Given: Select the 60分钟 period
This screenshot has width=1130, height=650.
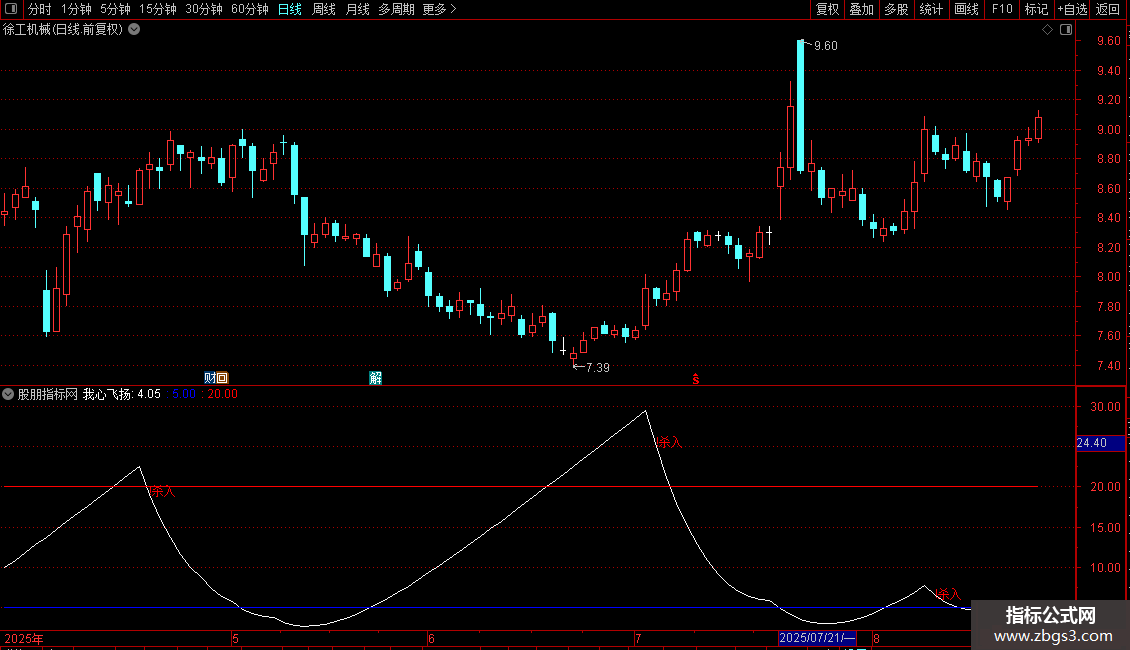Looking at the screenshot, I should [x=250, y=9].
